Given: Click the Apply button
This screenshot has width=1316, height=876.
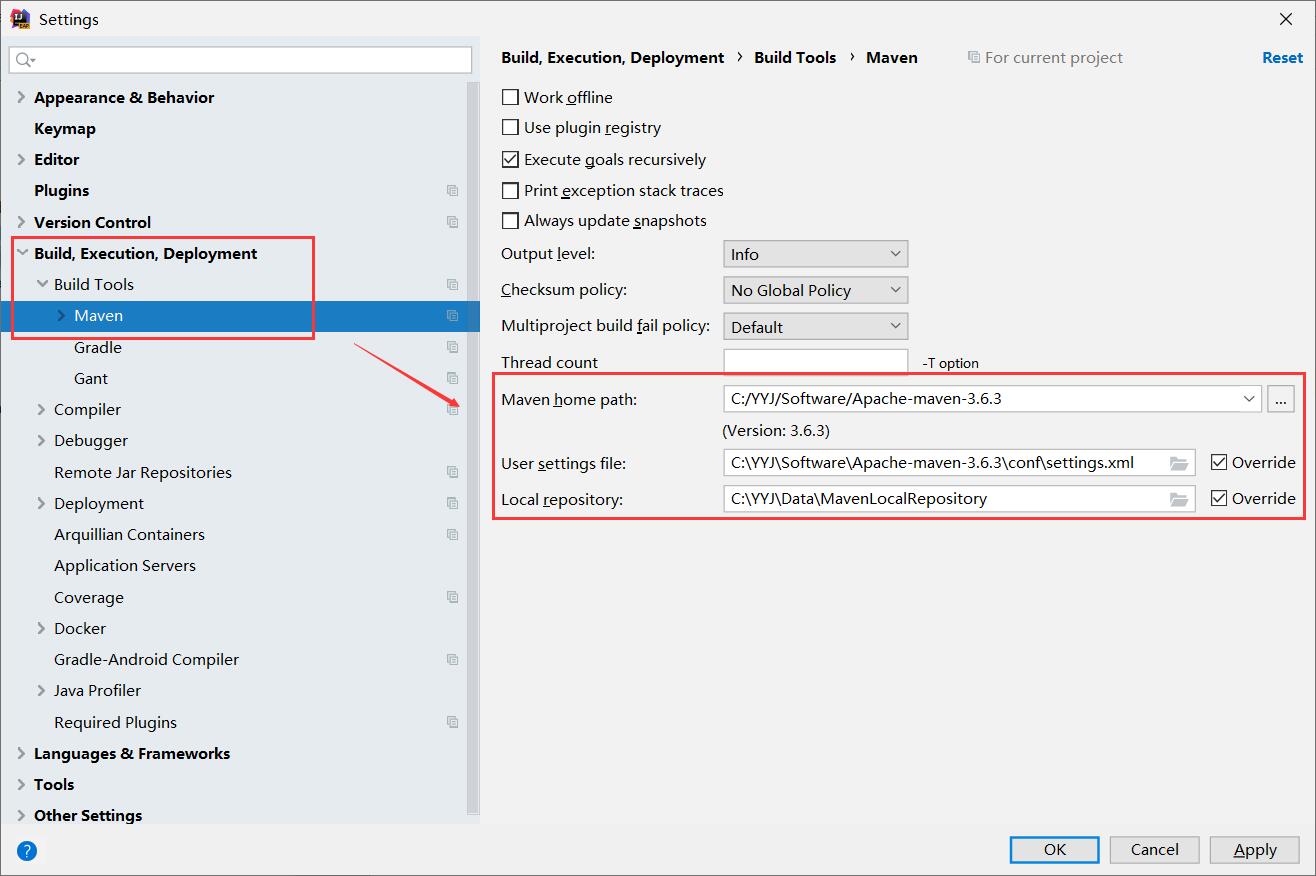Looking at the screenshot, I should pyautogui.click(x=1255, y=849).
